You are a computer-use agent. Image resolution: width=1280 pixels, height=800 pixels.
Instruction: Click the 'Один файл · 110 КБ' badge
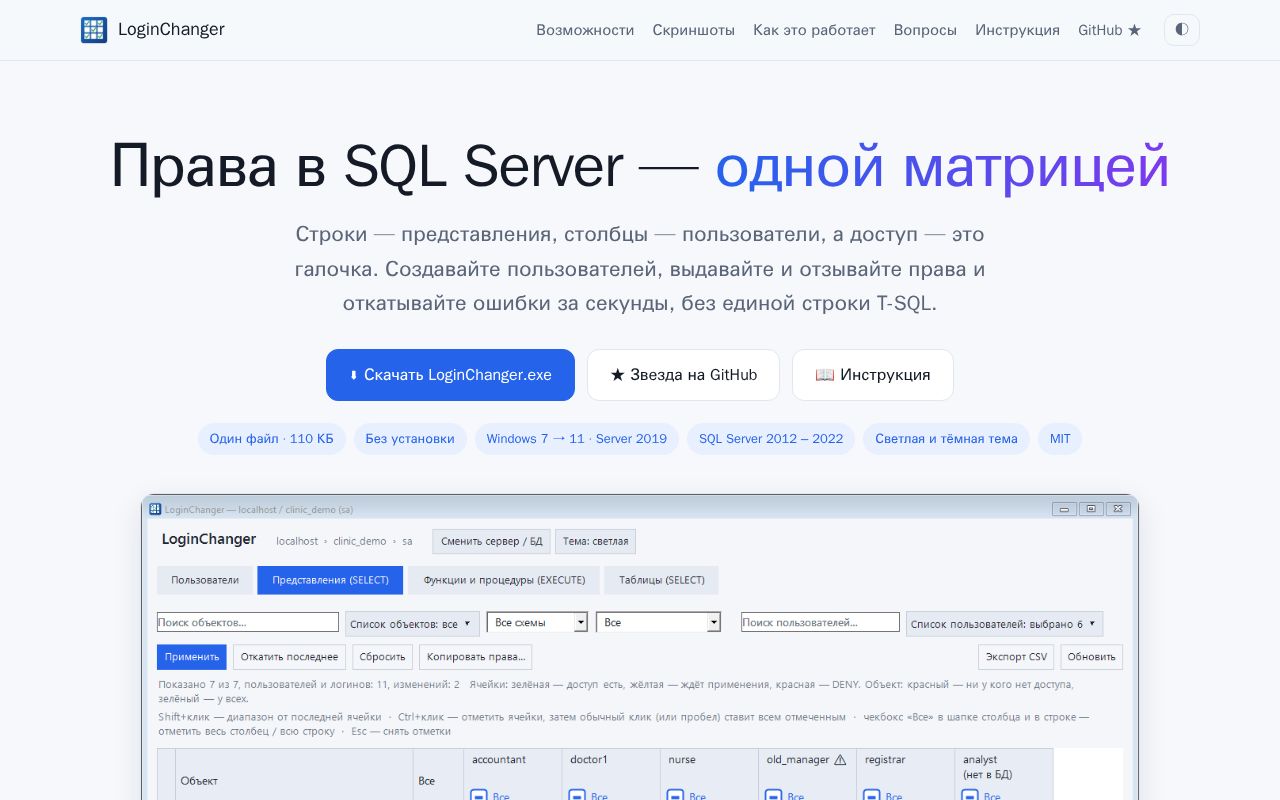[x=272, y=439]
